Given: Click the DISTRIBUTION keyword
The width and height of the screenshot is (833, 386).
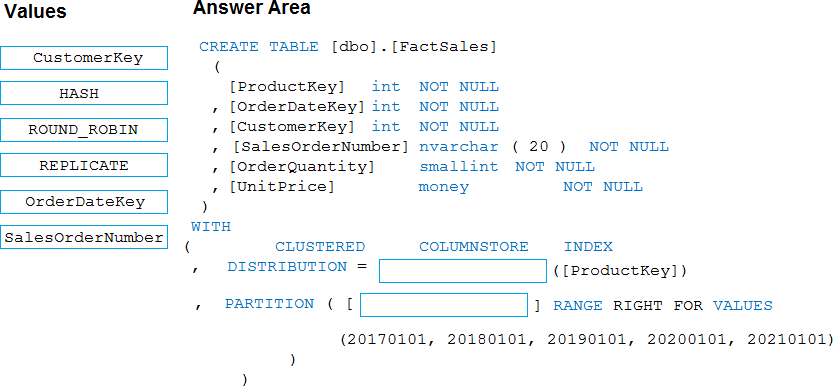Looking at the screenshot, I should point(287,267).
